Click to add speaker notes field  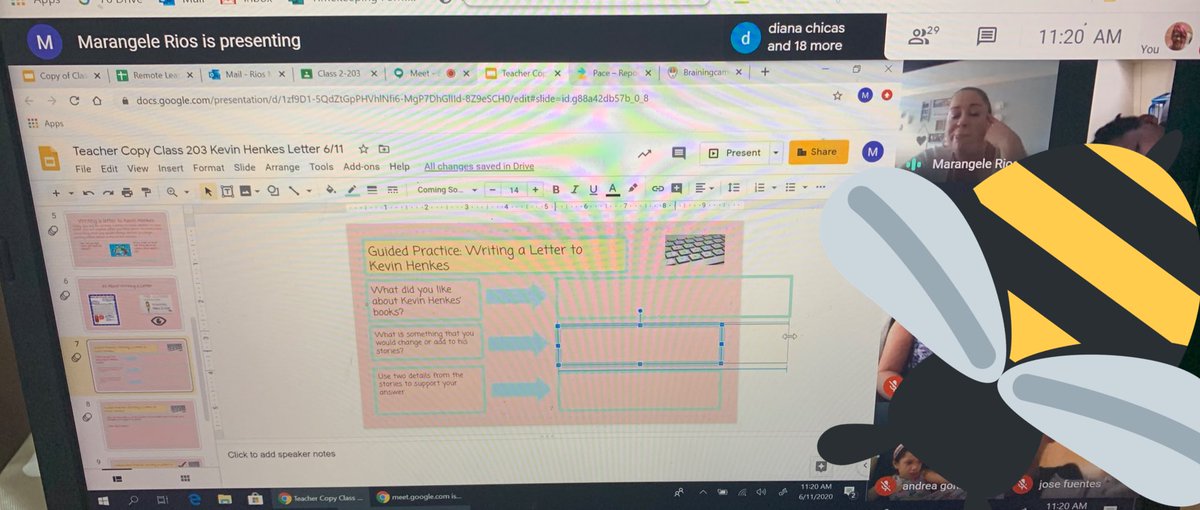282,454
